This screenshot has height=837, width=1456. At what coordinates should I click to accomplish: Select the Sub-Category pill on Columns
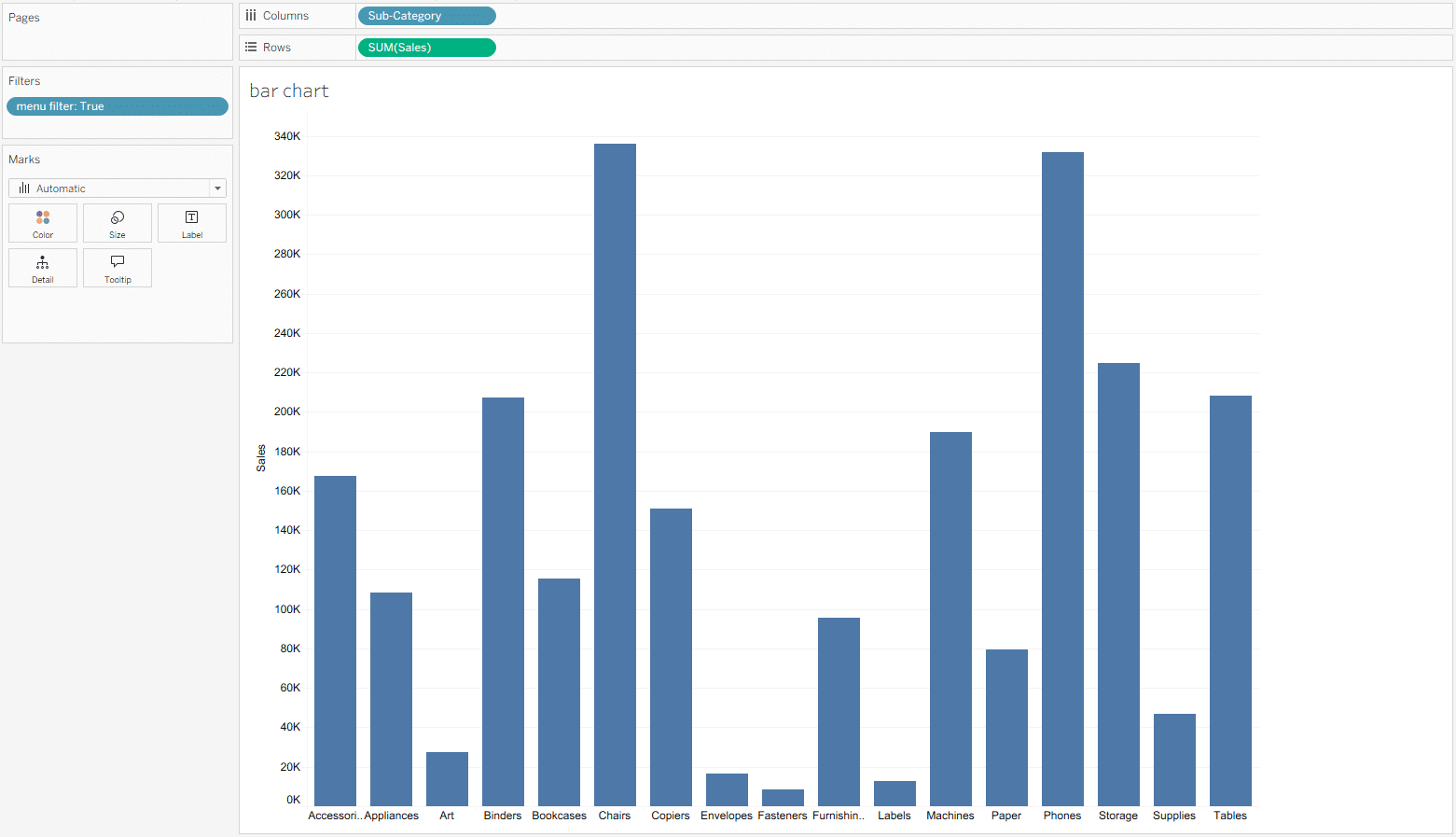pyautogui.click(x=426, y=16)
